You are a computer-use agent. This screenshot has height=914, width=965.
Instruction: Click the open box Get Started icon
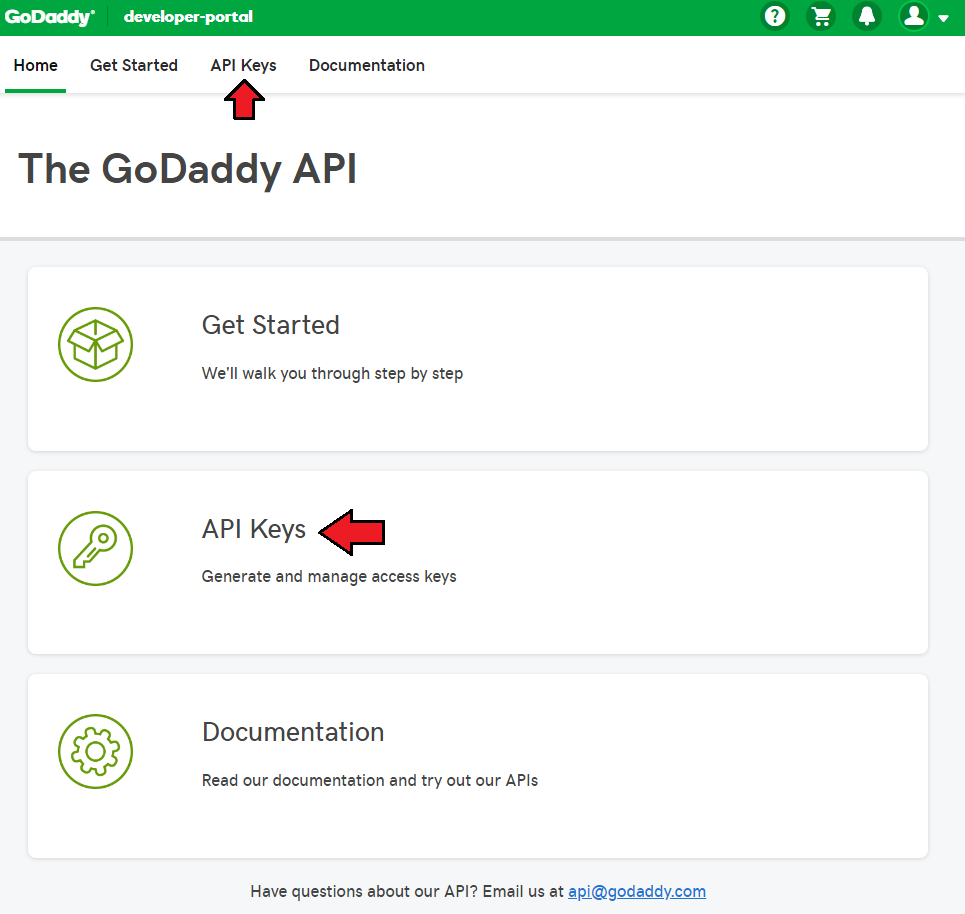point(95,345)
